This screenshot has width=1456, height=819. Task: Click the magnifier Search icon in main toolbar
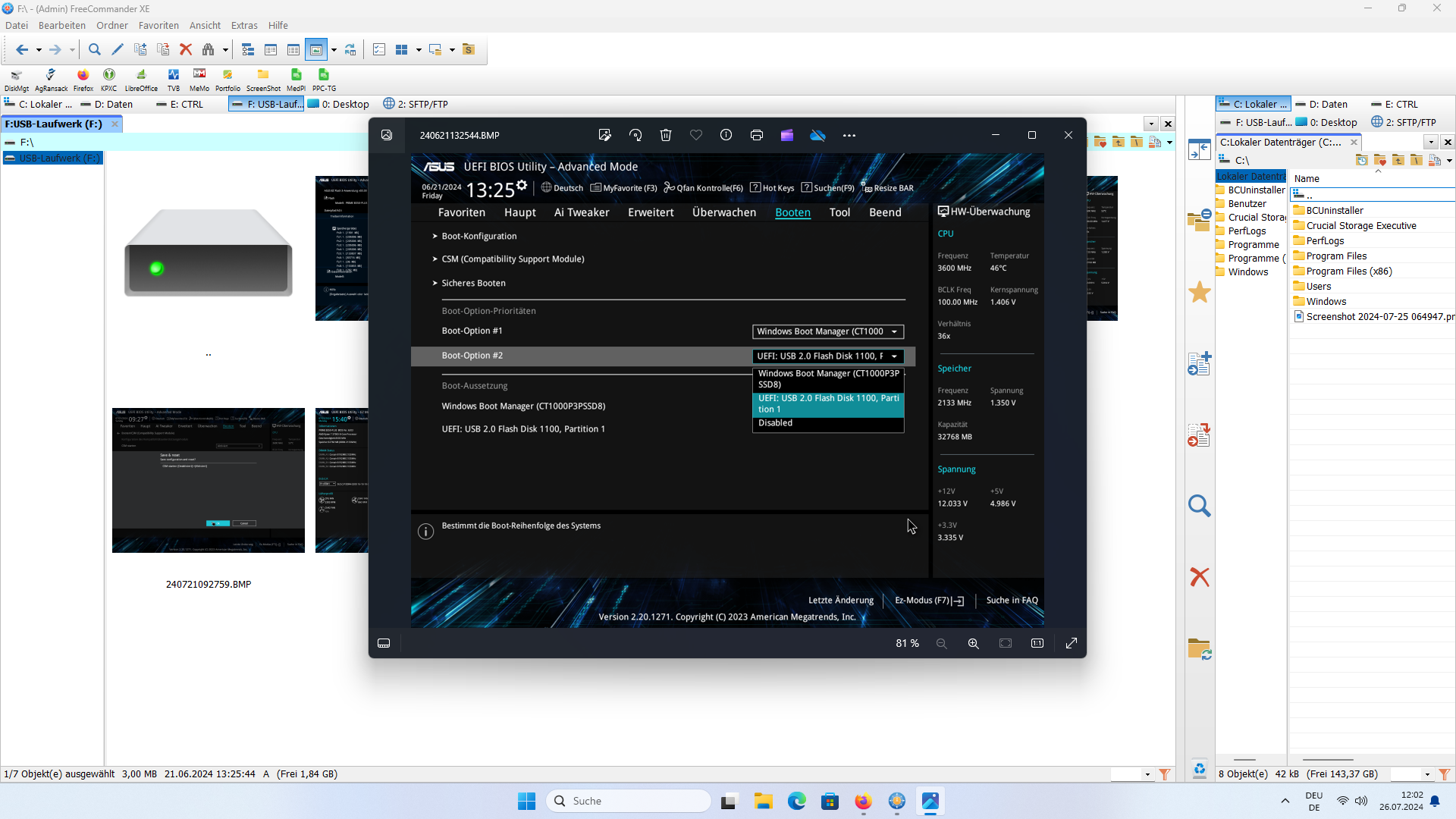[x=95, y=50]
